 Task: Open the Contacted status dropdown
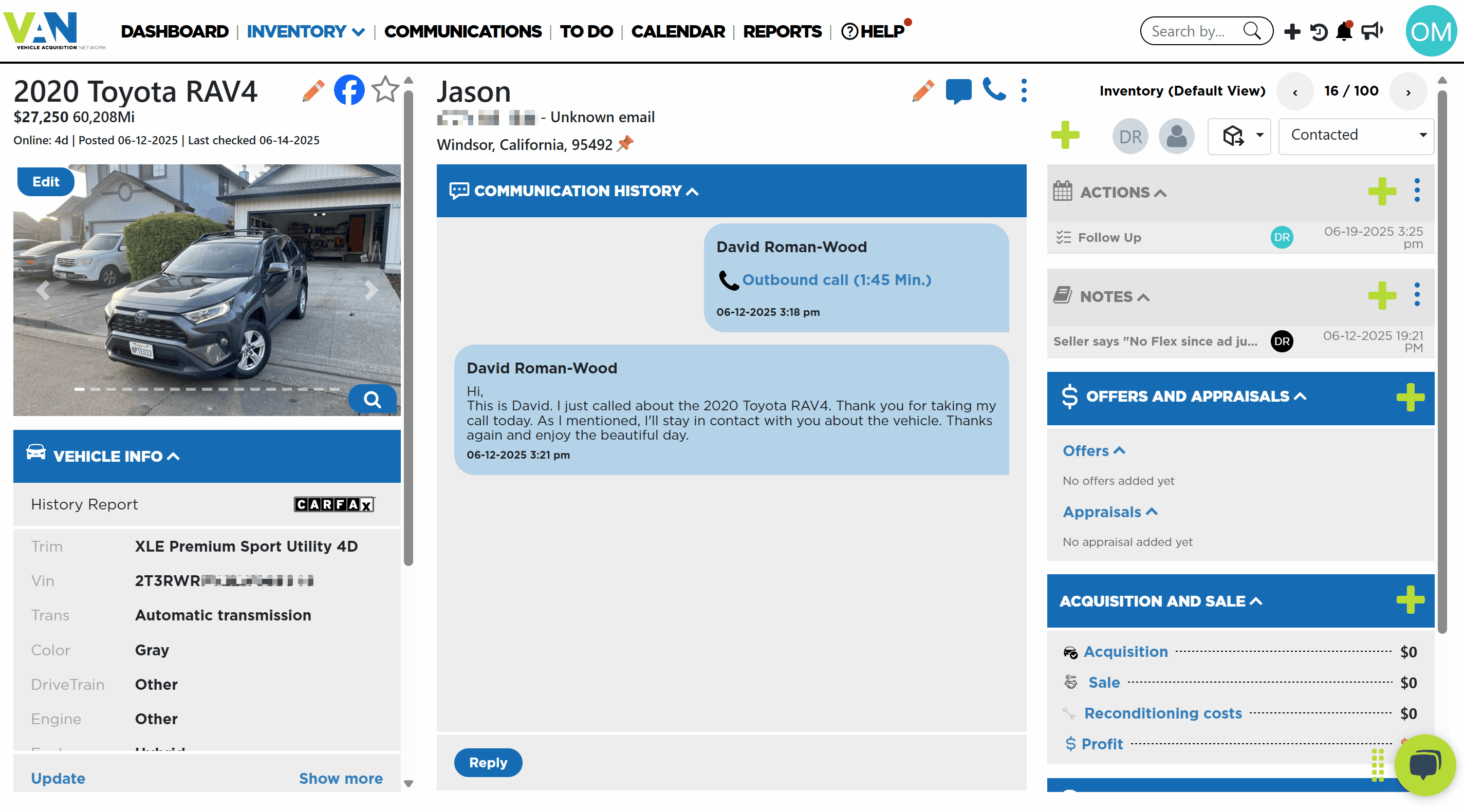1356,135
